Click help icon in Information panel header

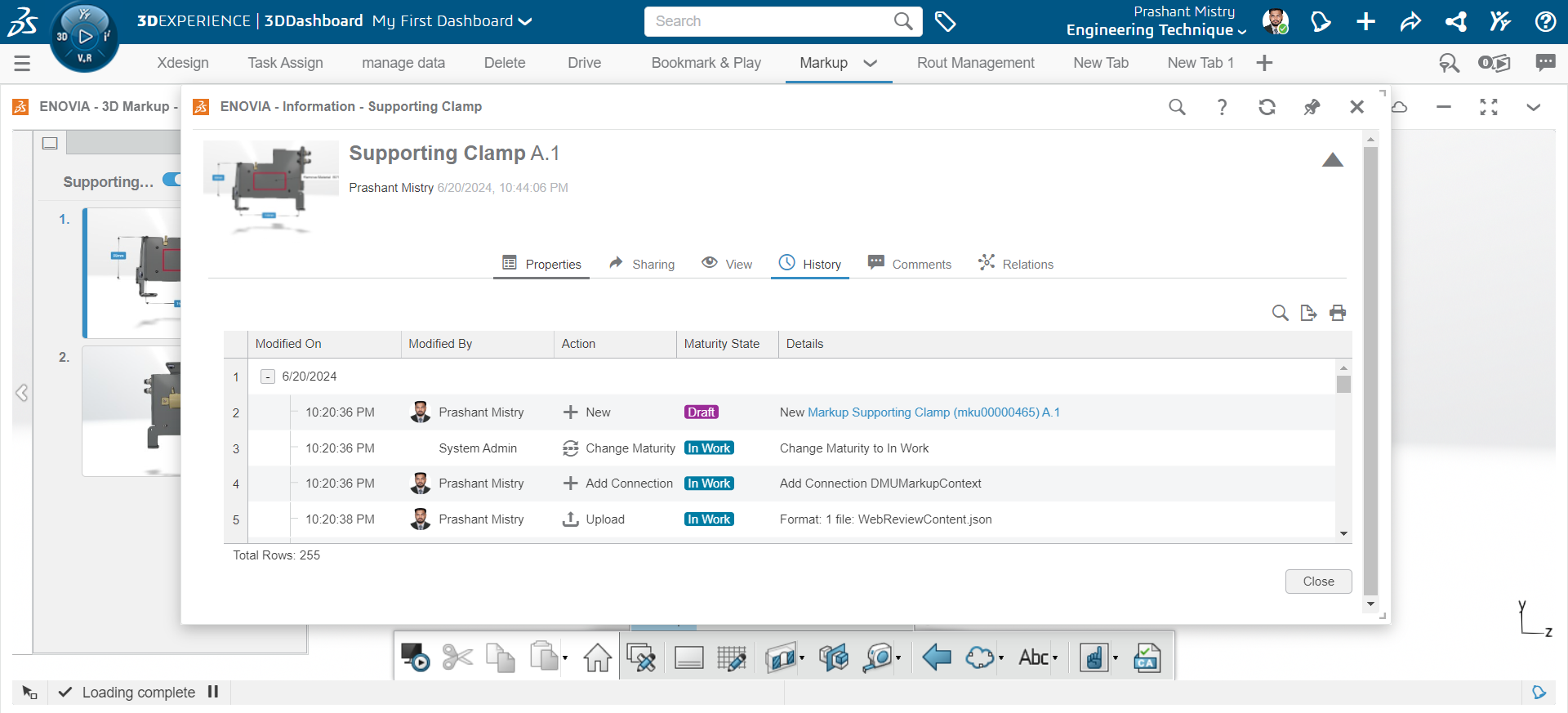pyautogui.click(x=1222, y=107)
